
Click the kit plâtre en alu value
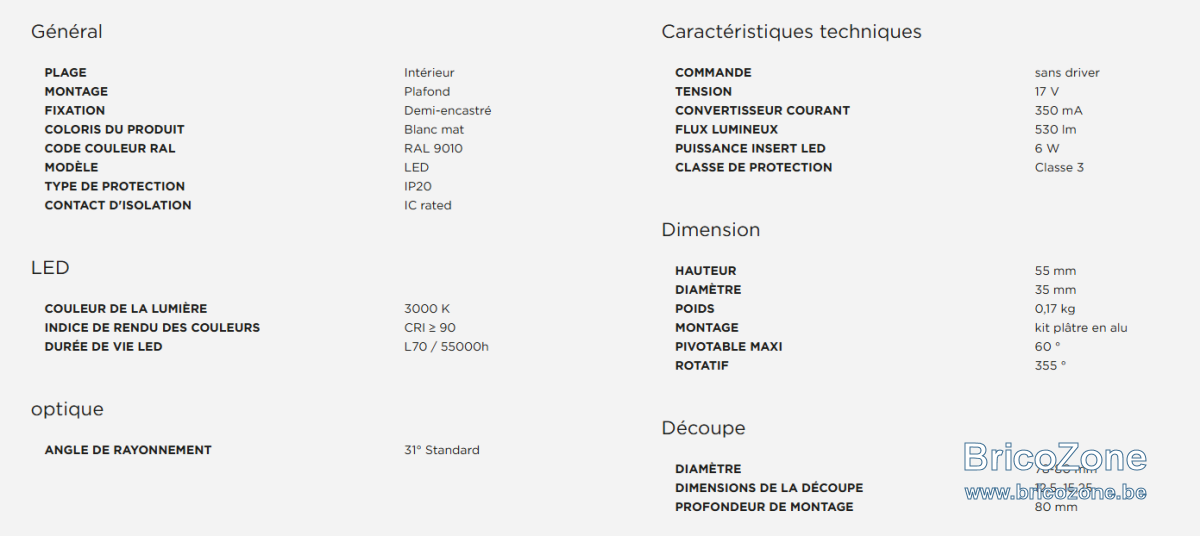(1081, 328)
